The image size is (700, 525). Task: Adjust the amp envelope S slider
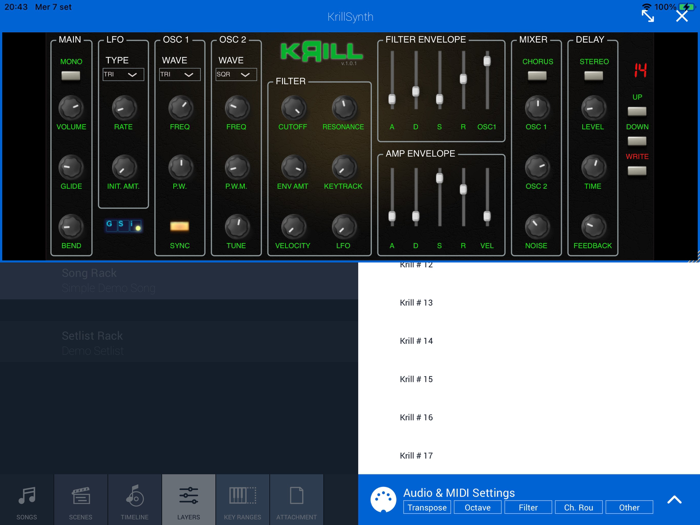click(439, 178)
